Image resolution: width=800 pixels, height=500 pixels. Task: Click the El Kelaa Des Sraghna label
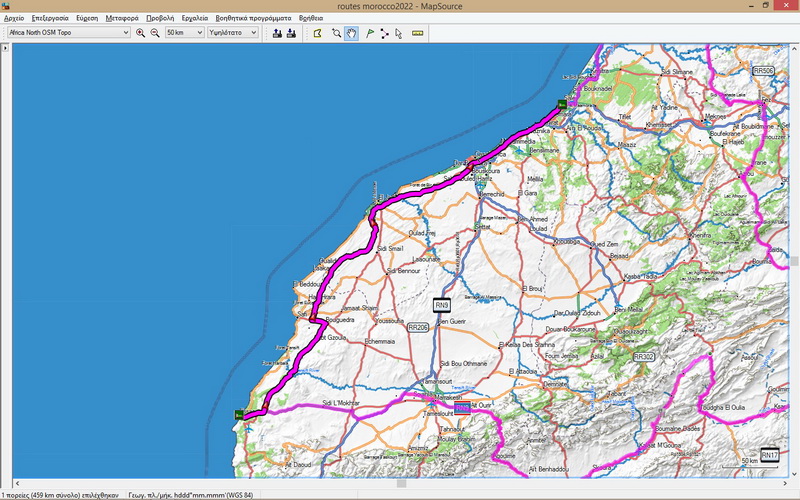coord(527,345)
